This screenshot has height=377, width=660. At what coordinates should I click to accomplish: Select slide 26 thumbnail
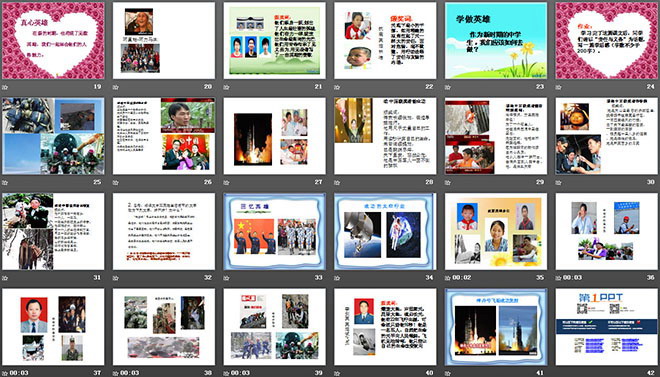click(x=164, y=136)
